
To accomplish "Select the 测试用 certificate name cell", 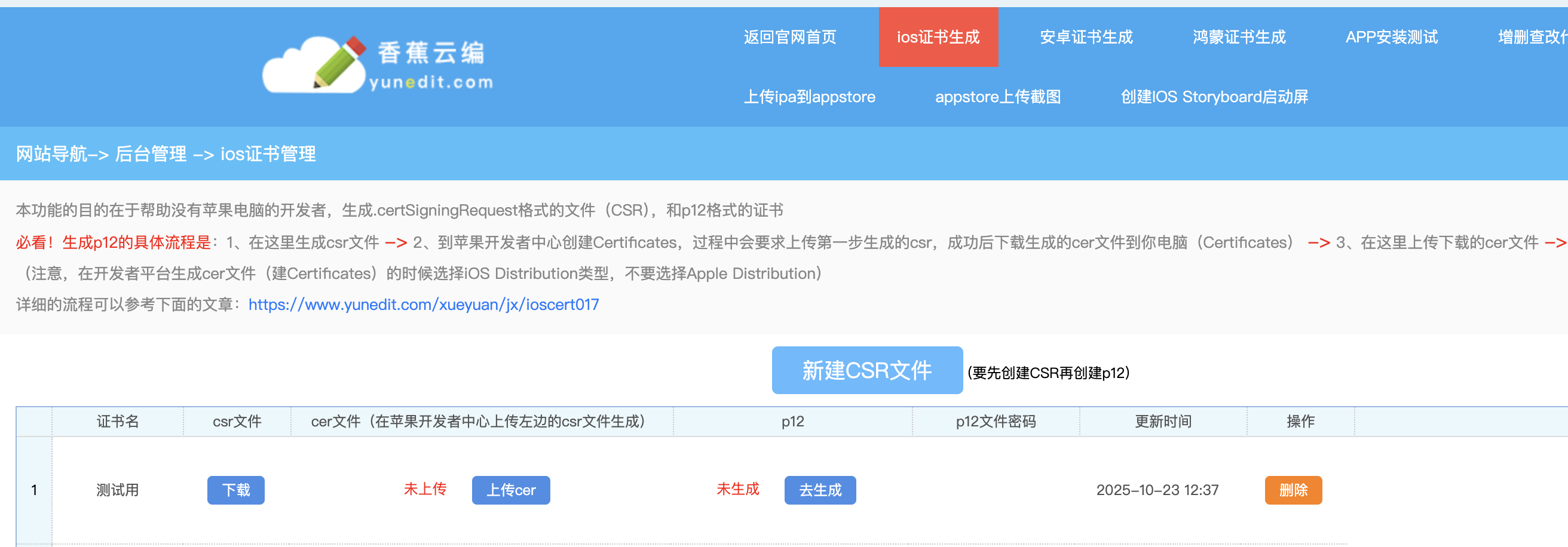I will click(x=118, y=490).
